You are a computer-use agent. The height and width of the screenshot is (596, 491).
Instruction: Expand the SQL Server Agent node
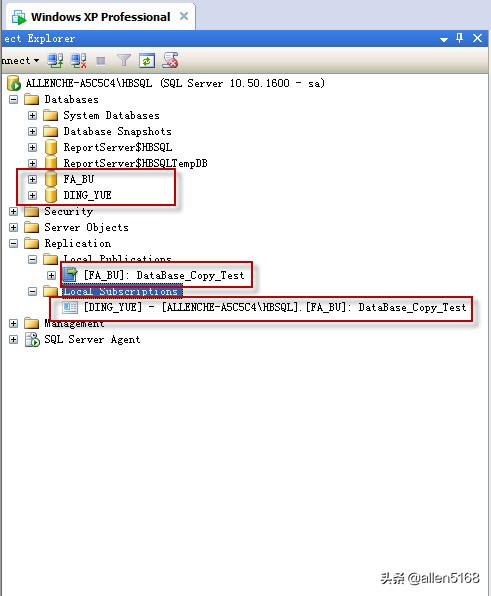(x=14, y=339)
